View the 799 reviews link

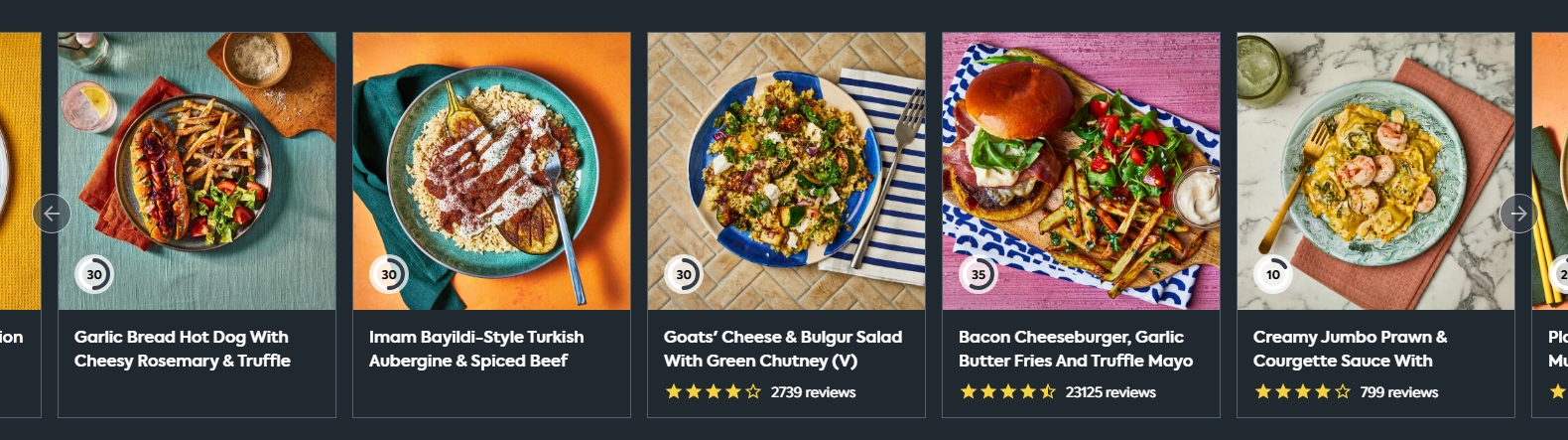pos(1399,392)
